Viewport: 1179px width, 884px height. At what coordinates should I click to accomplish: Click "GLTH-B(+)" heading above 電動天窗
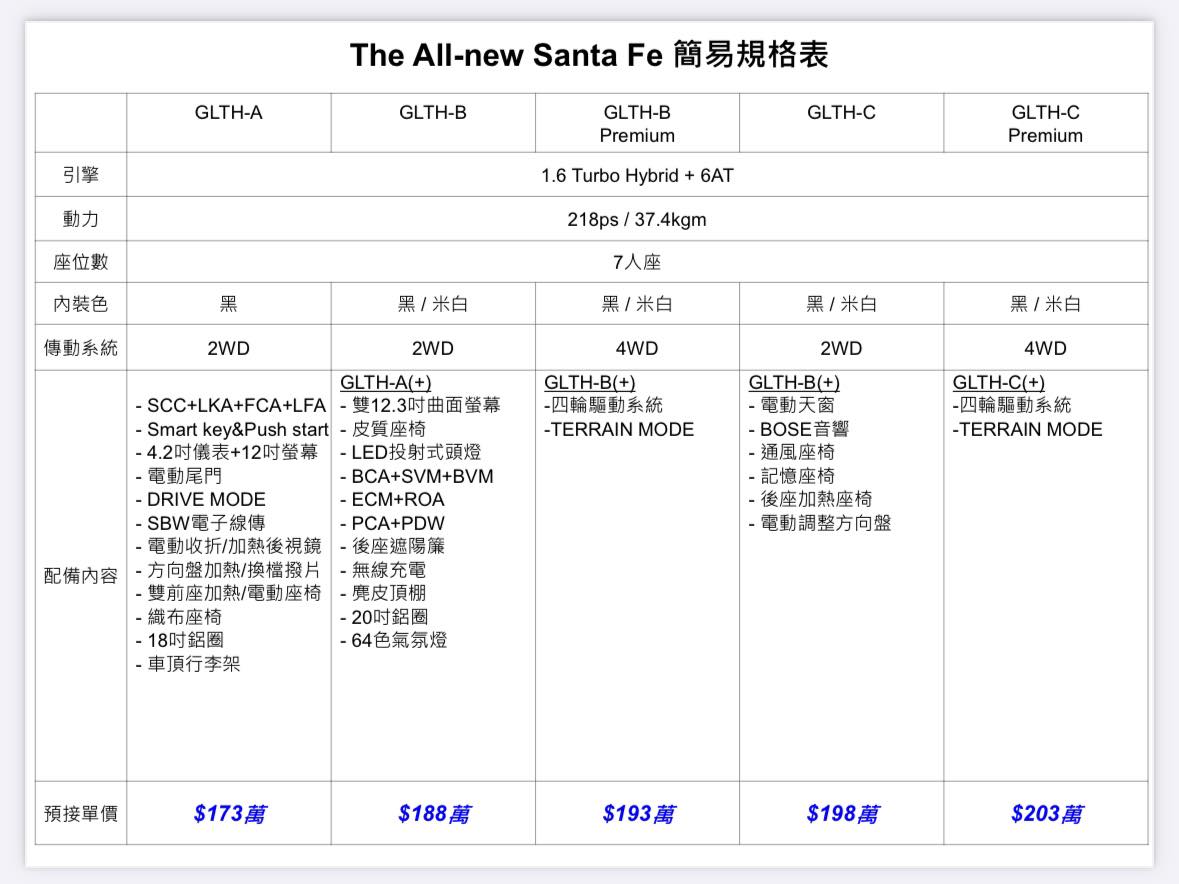(x=794, y=383)
